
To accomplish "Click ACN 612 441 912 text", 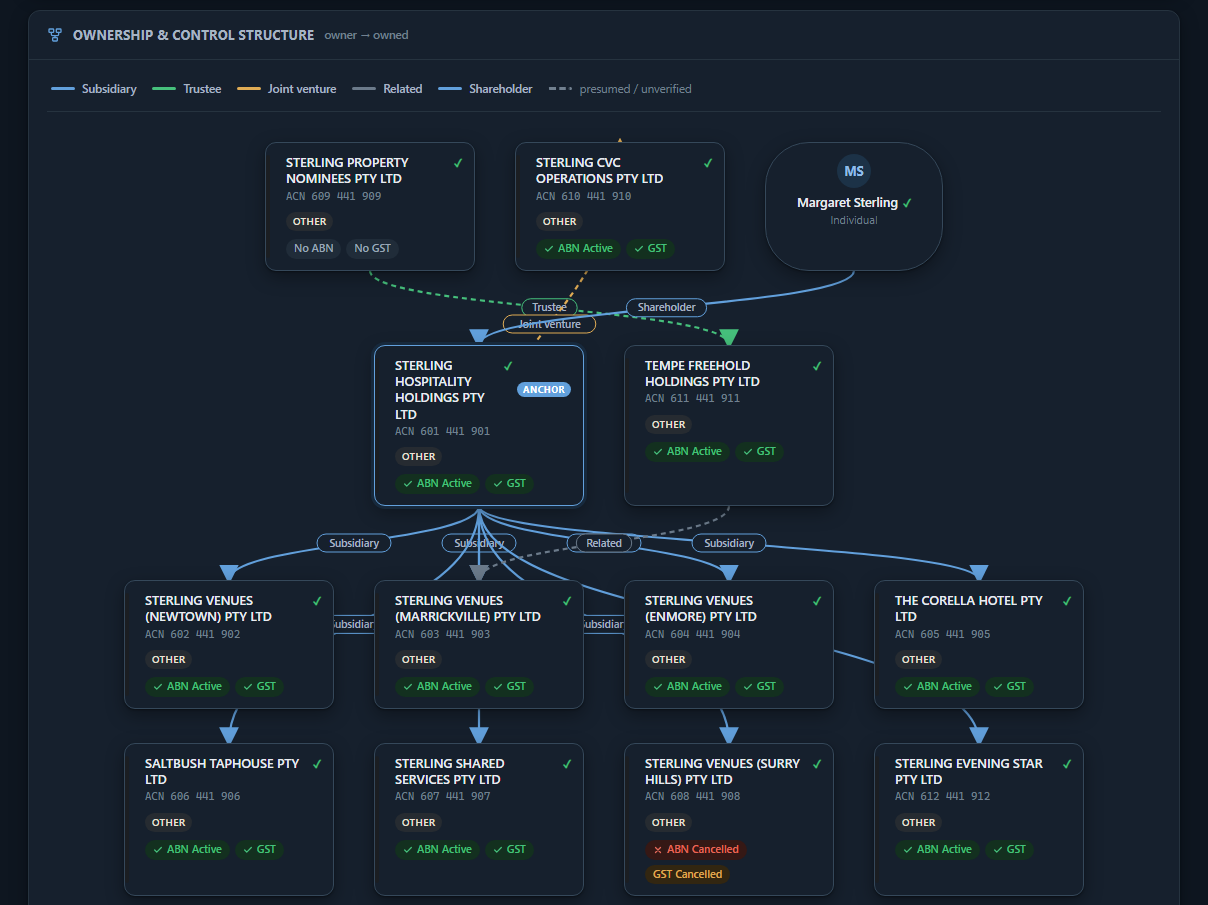I will 943,797.
